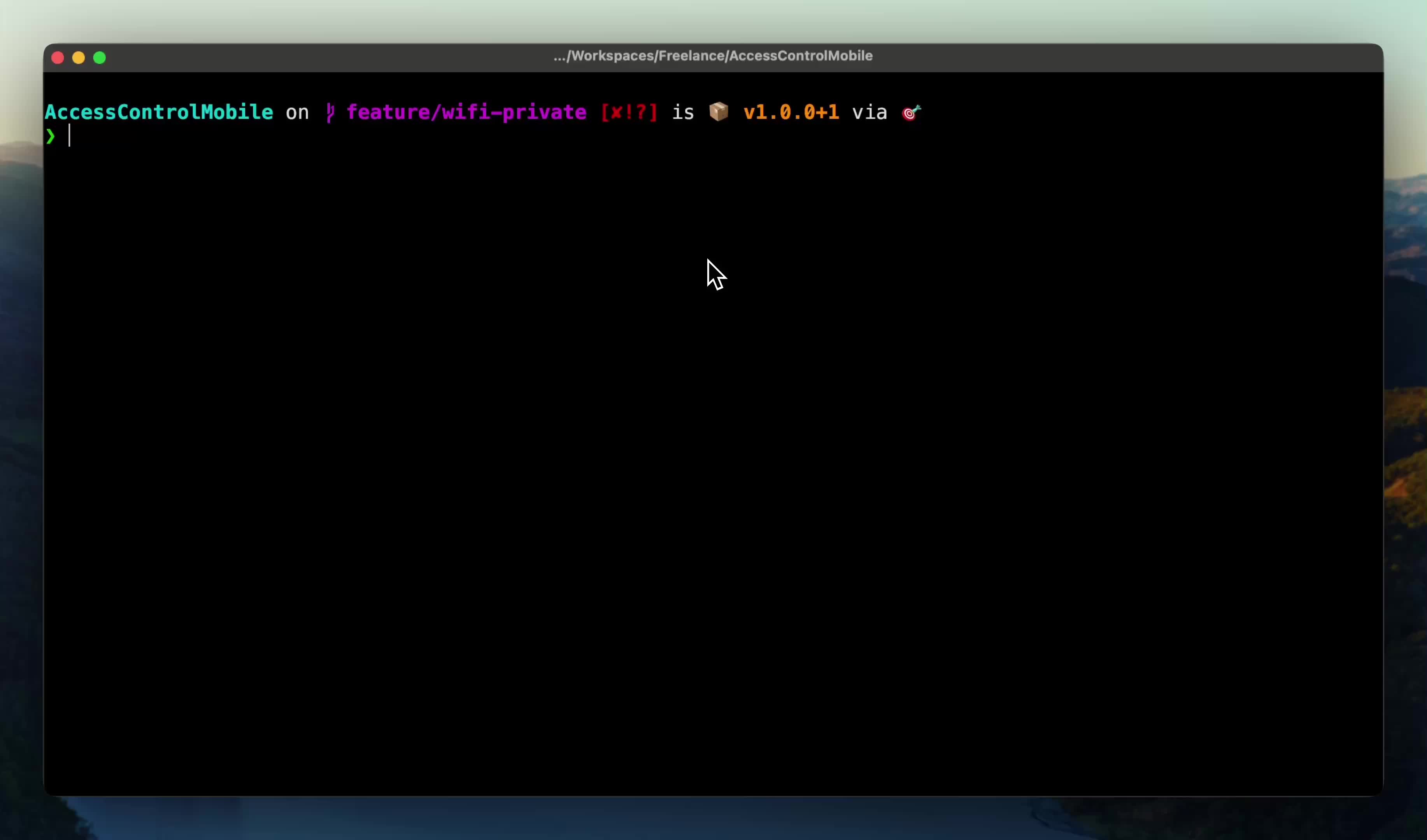1427x840 pixels.
Task: Click the red git status indicator [×!?]
Action: [629, 112]
